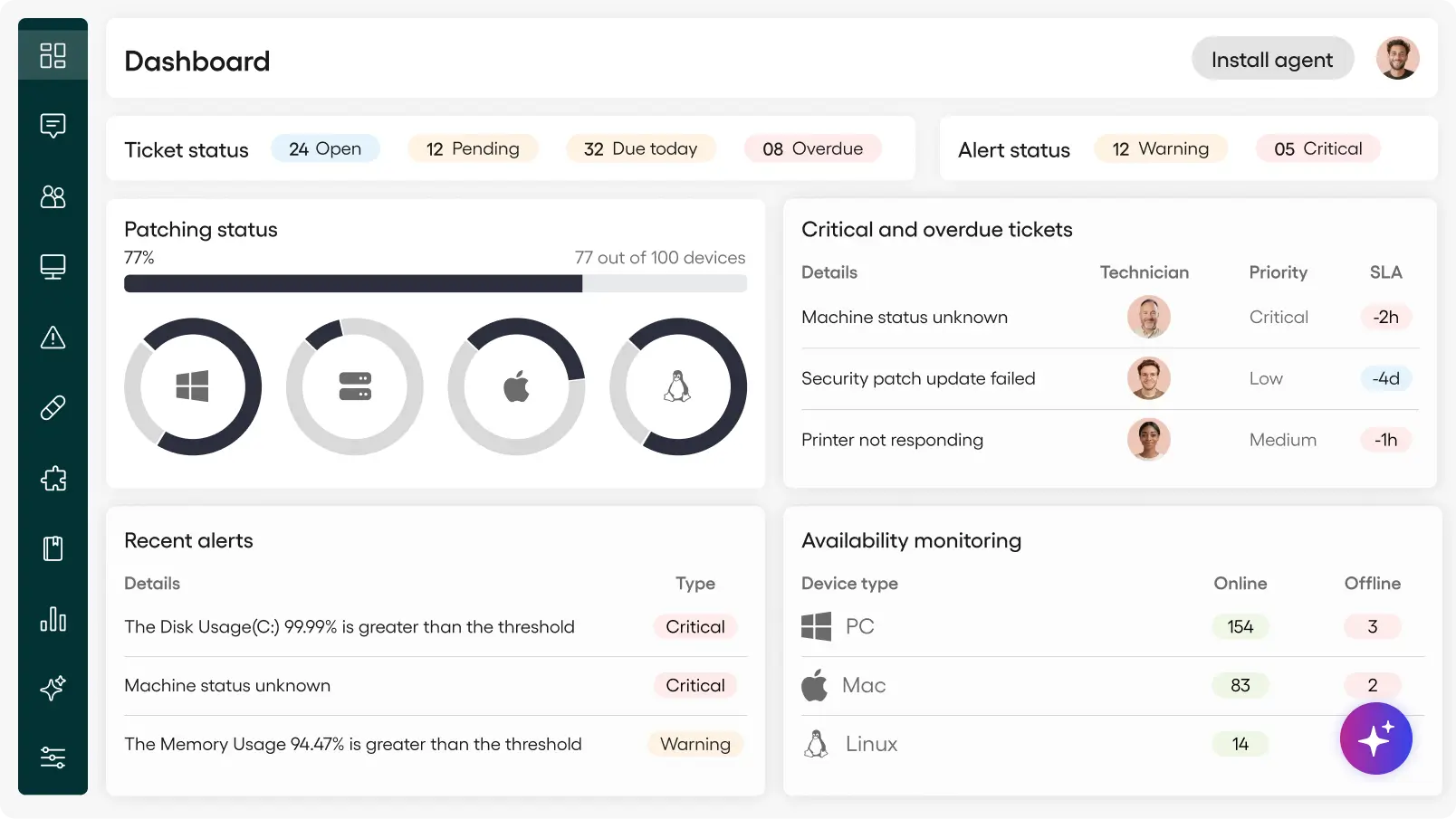Image resolution: width=1456 pixels, height=819 pixels.
Task: Click the 77% patching progress bar
Action: click(x=436, y=283)
